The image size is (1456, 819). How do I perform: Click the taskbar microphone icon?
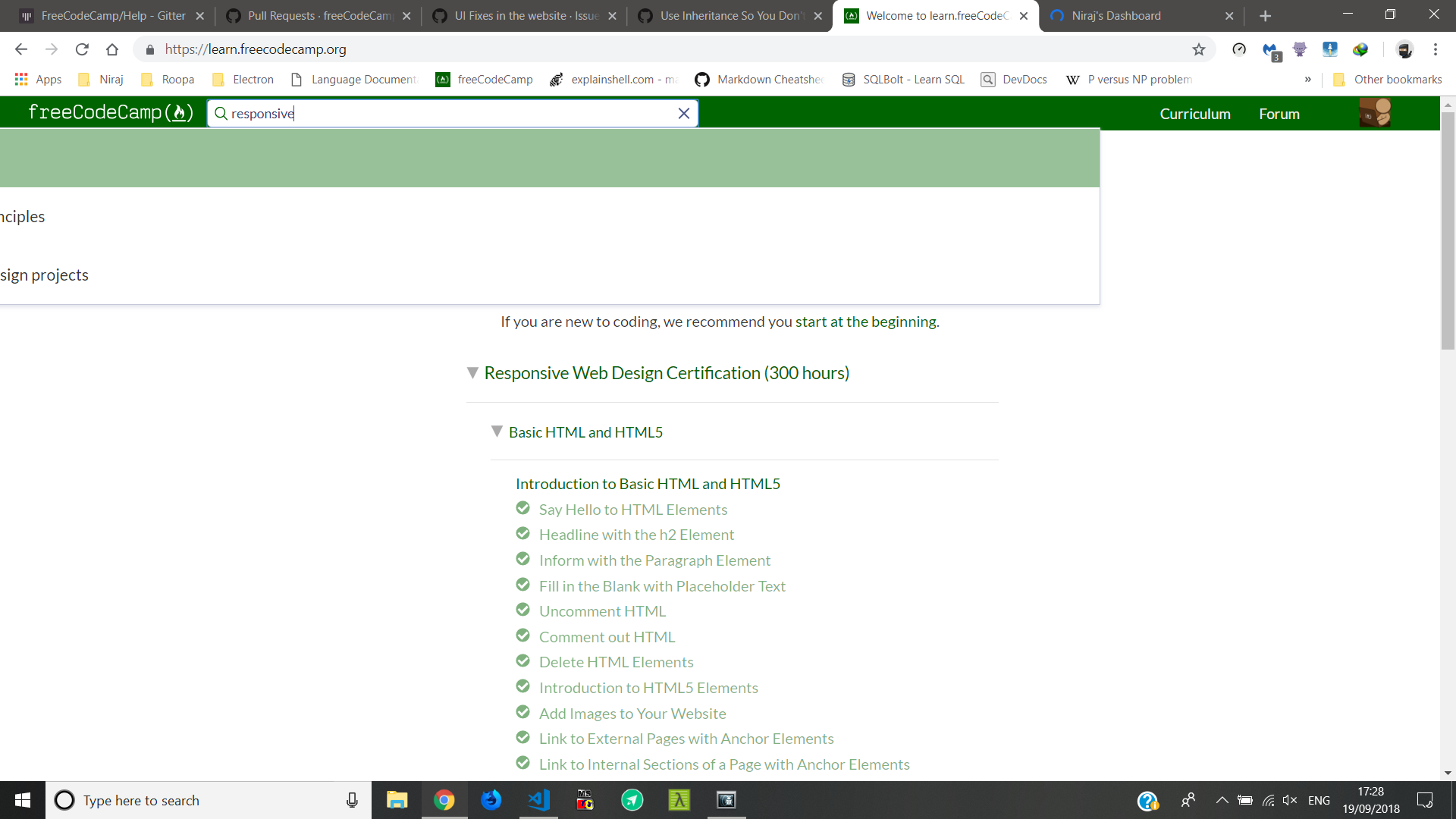pyautogui.click(x=352, y=800)
